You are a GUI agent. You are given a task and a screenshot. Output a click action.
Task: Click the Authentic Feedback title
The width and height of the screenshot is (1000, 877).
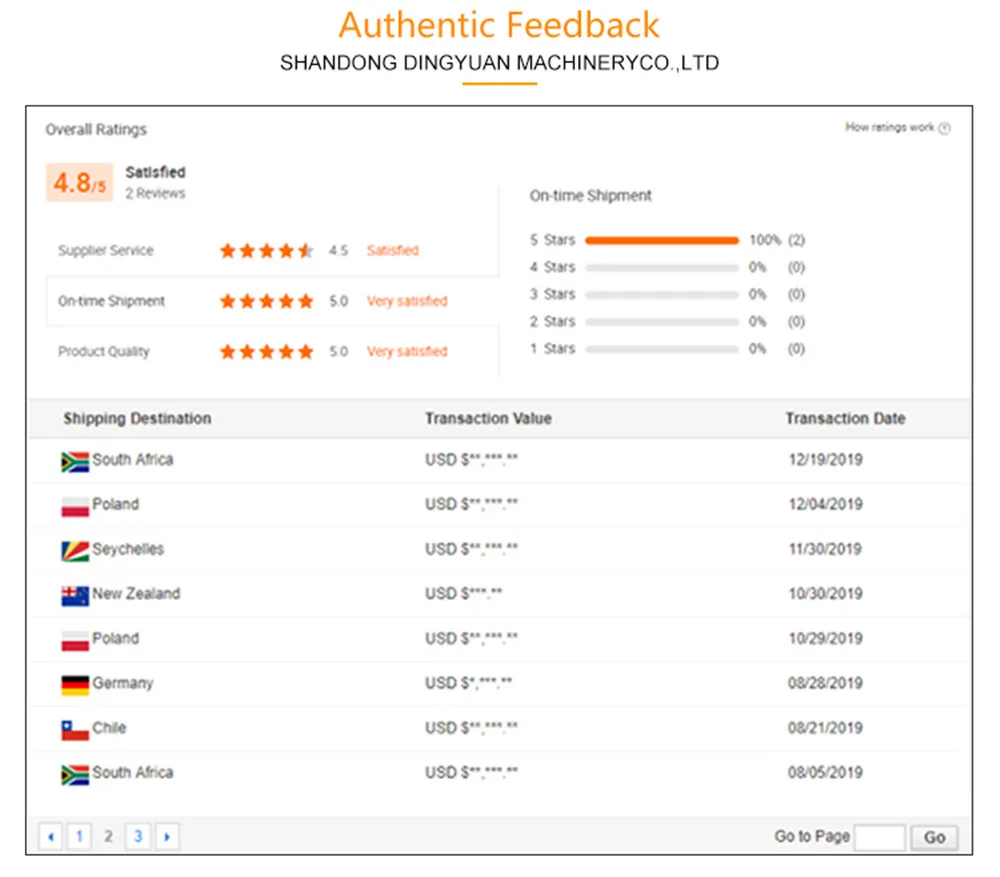coord(499,25)
